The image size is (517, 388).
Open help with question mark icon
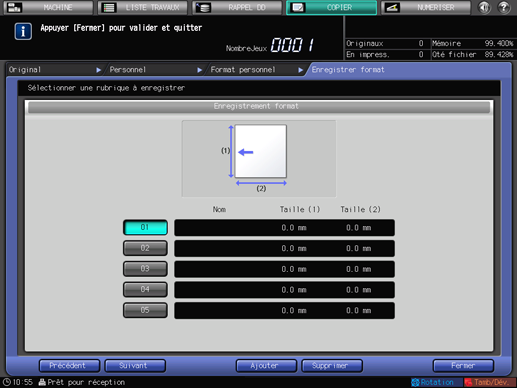pyautogui.click(x=504, y=7)
